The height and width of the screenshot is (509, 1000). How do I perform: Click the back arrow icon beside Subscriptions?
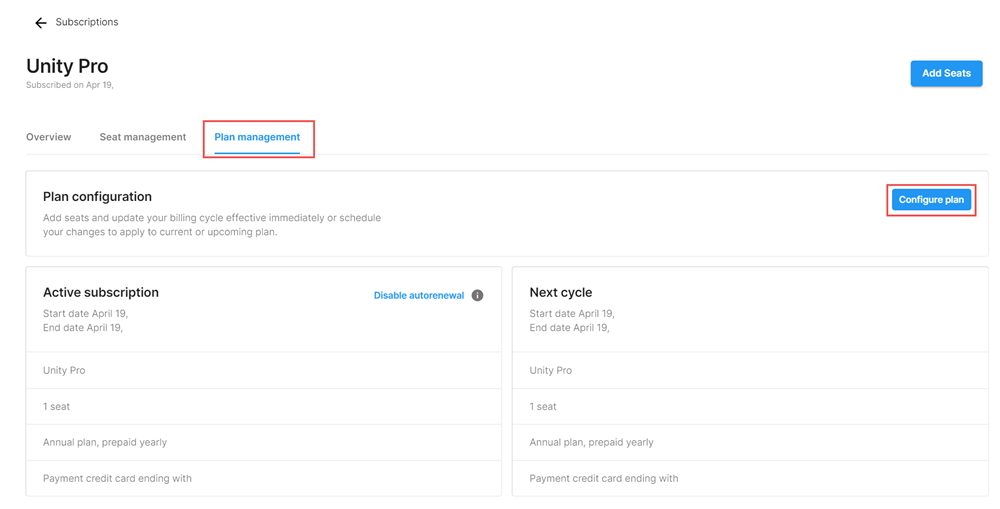[x=41, y=23]
